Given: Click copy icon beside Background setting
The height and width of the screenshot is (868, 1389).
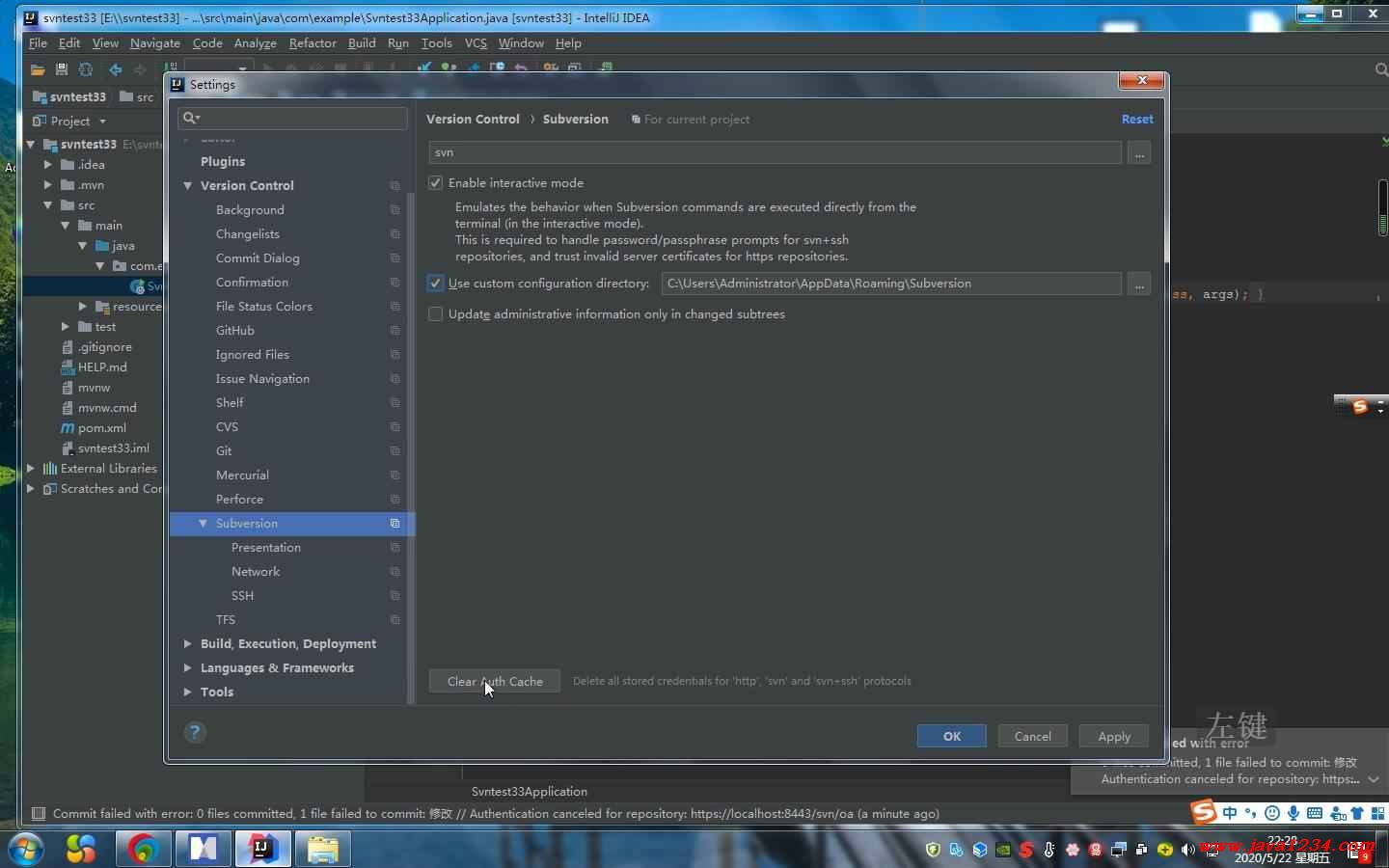Looking at the screenshot, I should [395, 210].
